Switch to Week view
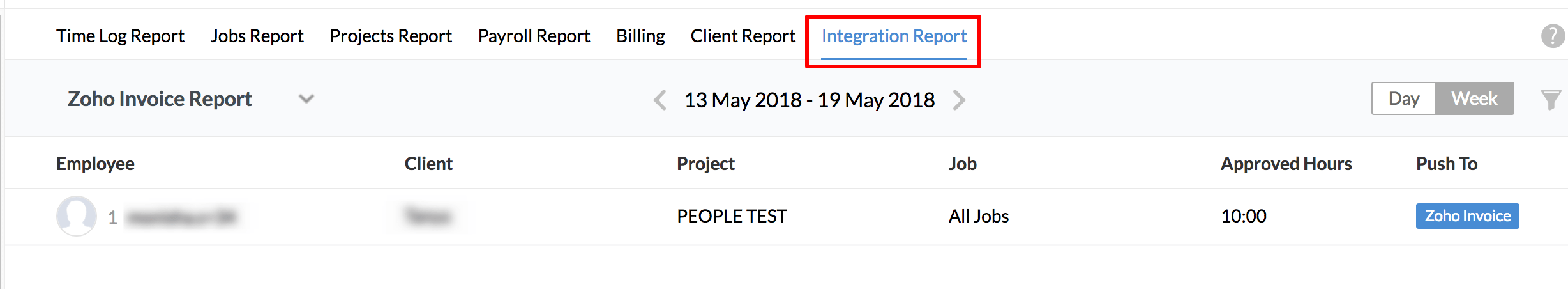This screenshot has height=289, width=1568. coord(1474,98)
